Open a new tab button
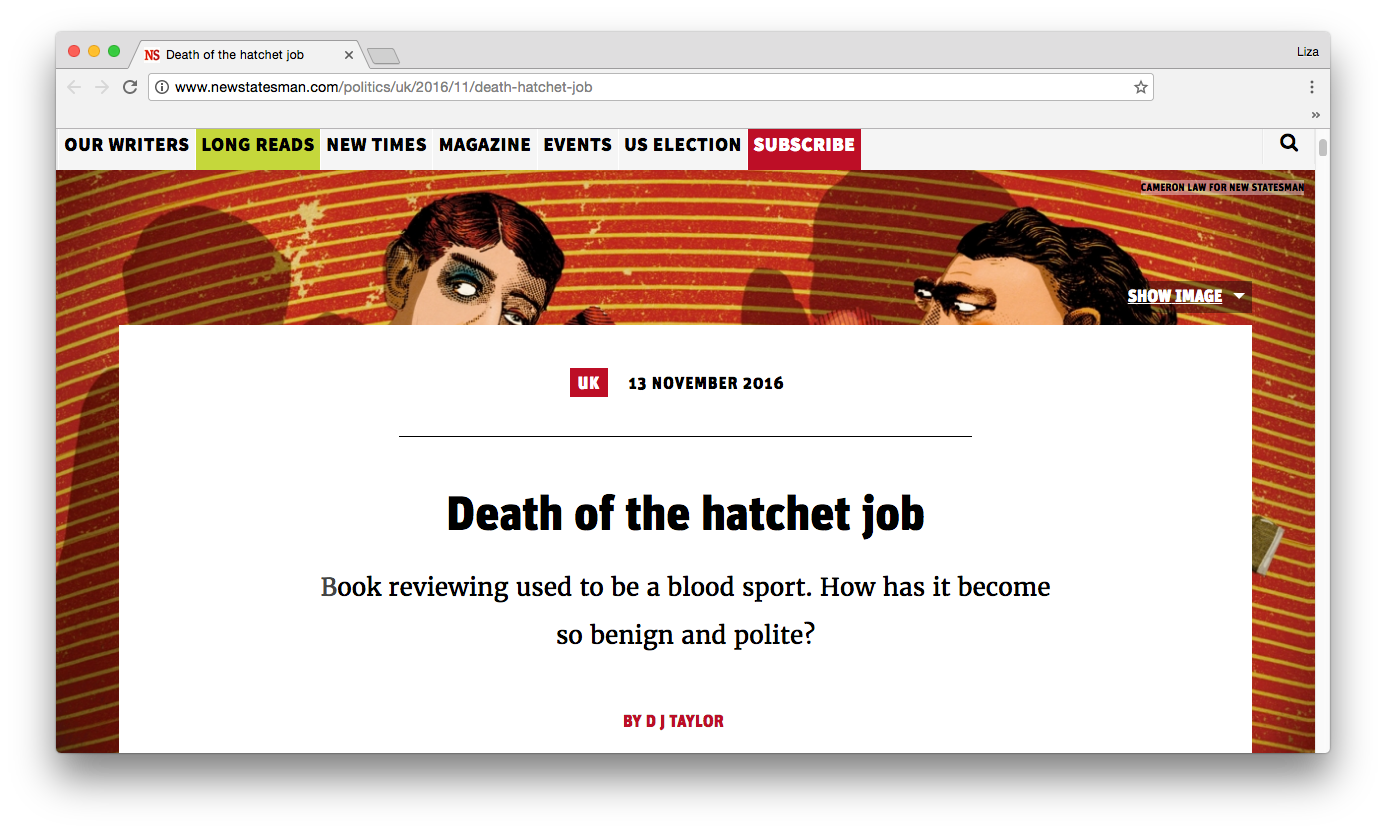Screen dimensions: 1386x833 point(383,56)
